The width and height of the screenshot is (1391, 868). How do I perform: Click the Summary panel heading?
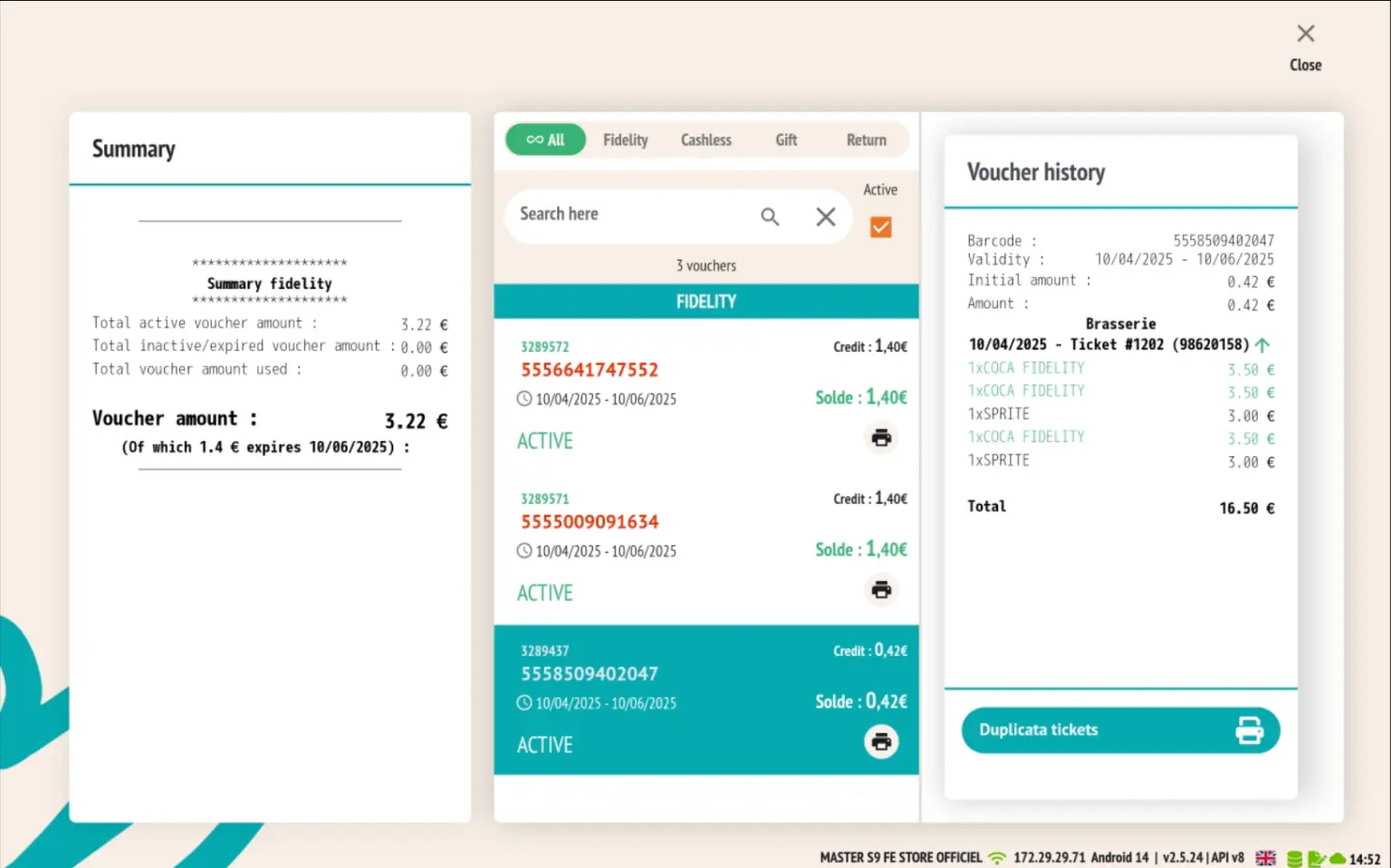tap(134, 149)
